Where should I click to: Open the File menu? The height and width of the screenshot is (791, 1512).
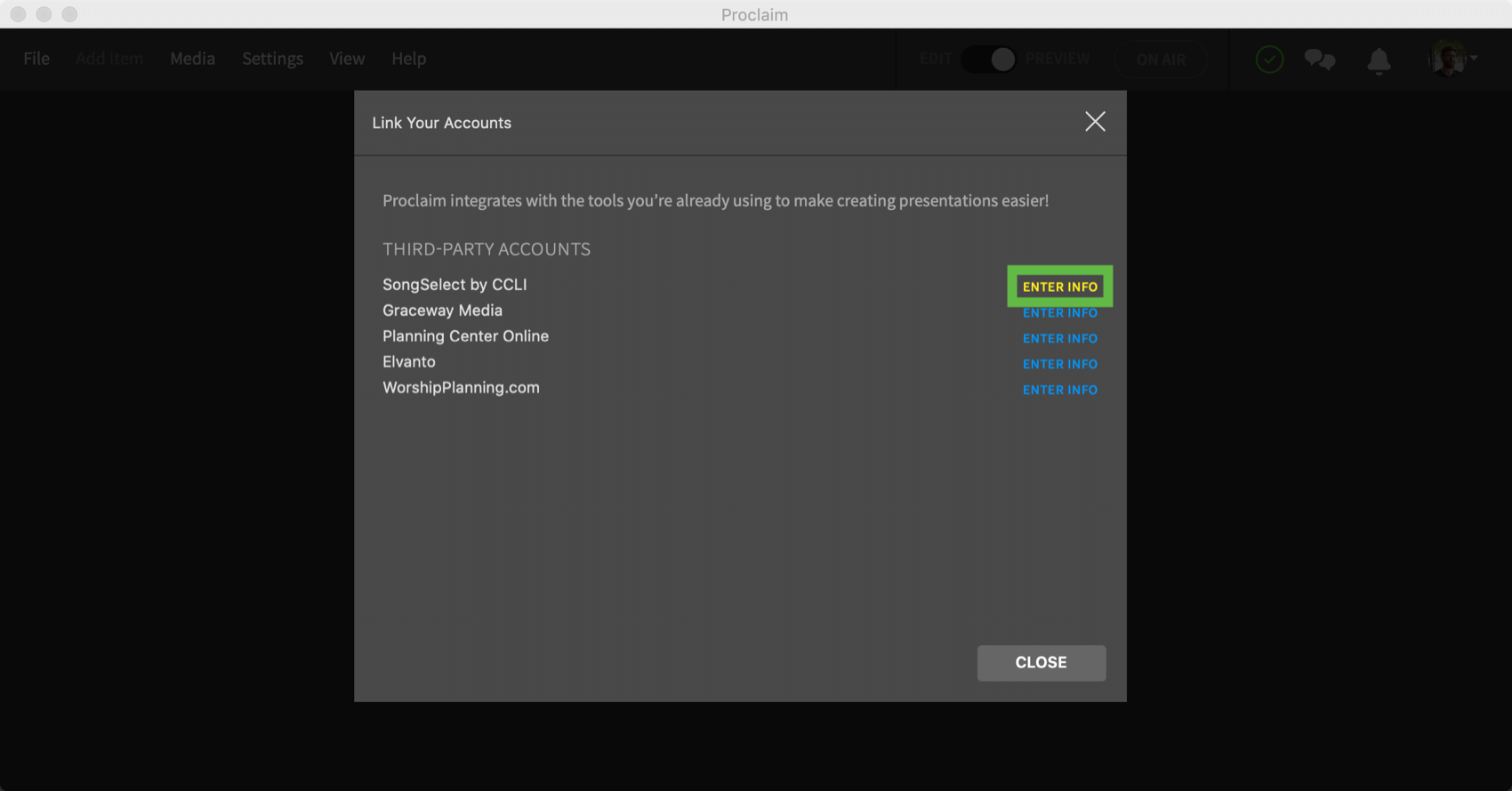36,59
